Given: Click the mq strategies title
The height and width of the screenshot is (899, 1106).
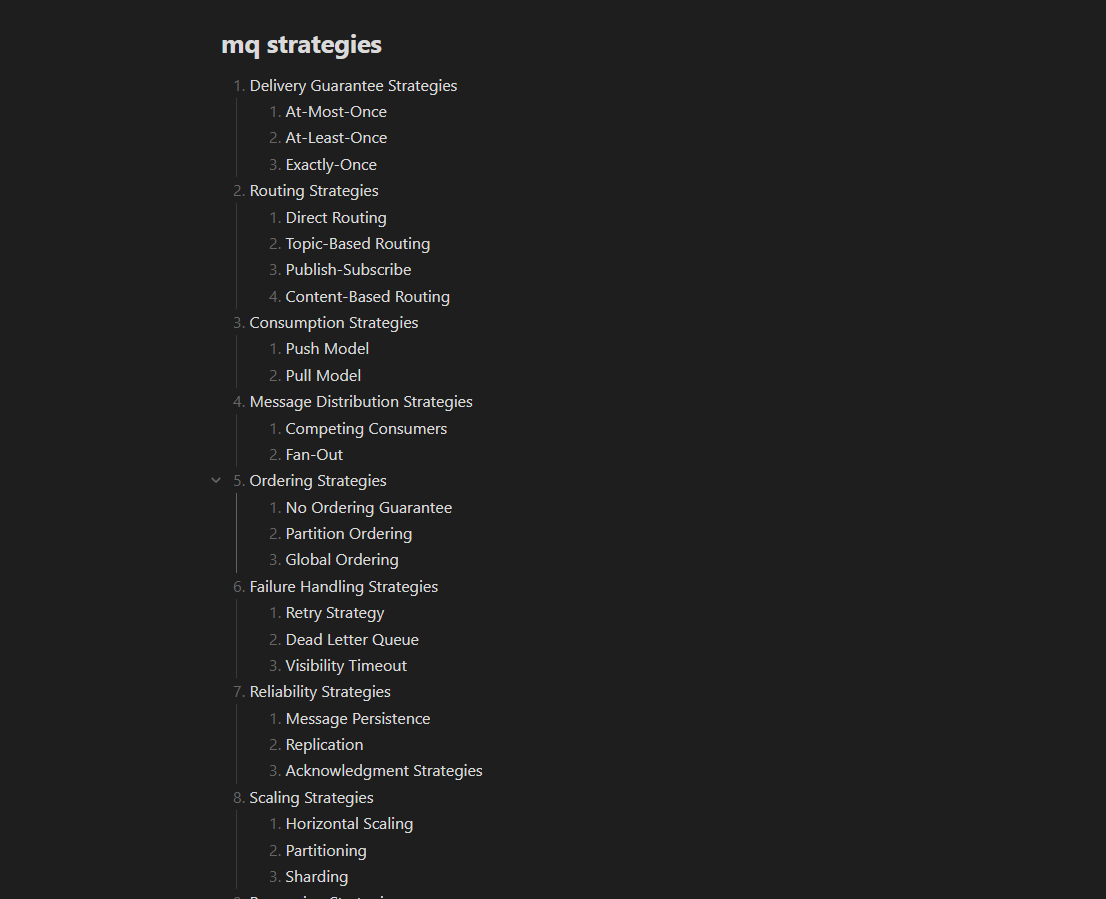Looking at the screenshot, I should click(301, 44).
